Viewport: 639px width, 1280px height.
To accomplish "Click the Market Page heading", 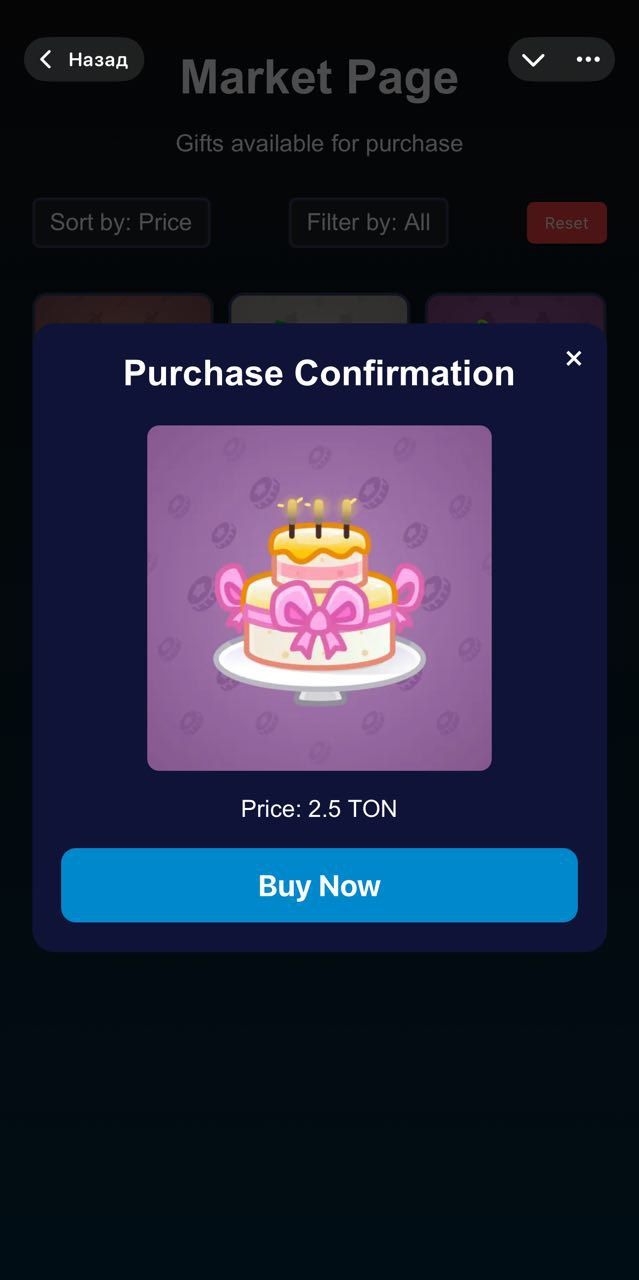I will (319, 77).
